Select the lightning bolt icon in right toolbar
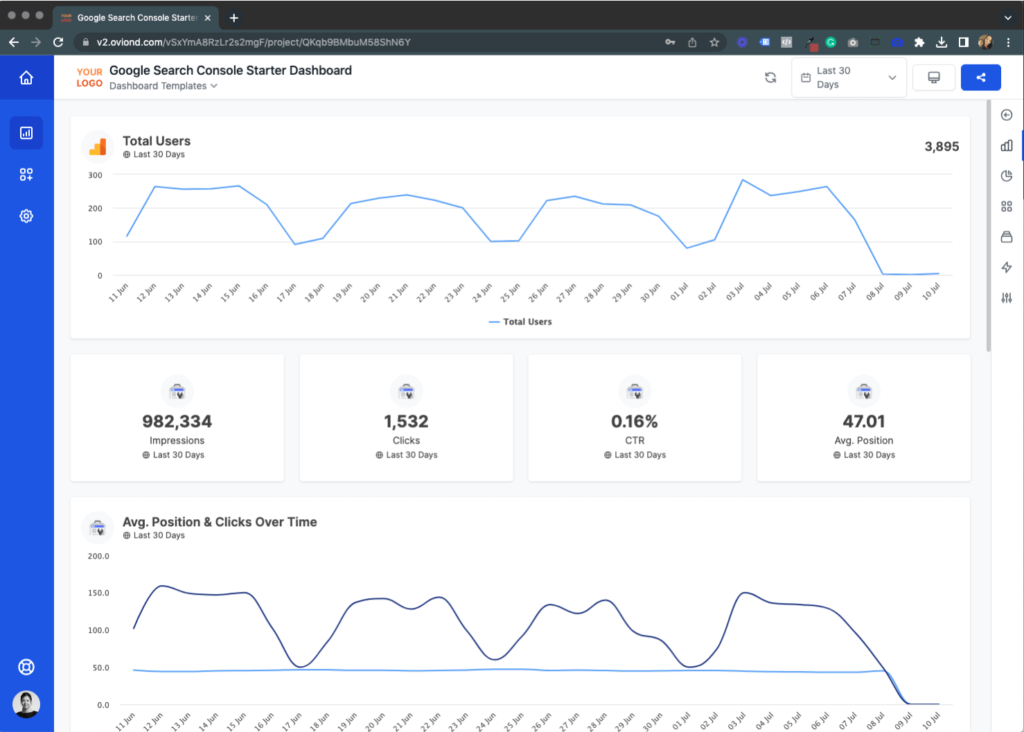Image resolution: width=1024 pixels, height=732 pixels. [1006, 267]
